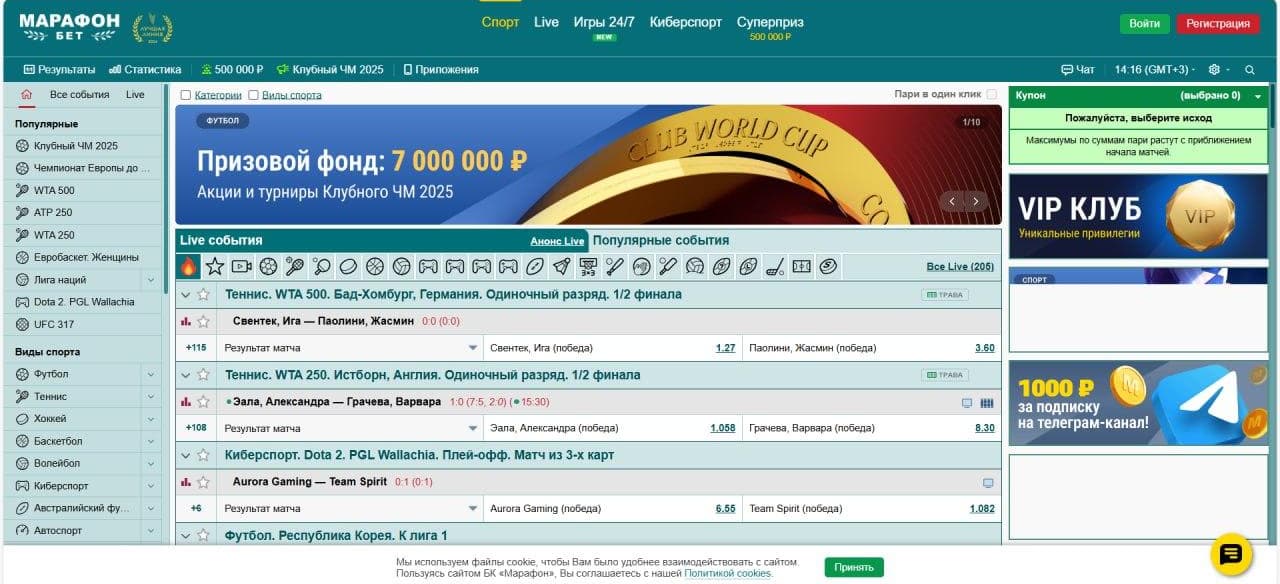This screenshot has width=1280, height=584.
Task: Bet on Свентек win odds 1.27
Action: pos(725,348)
